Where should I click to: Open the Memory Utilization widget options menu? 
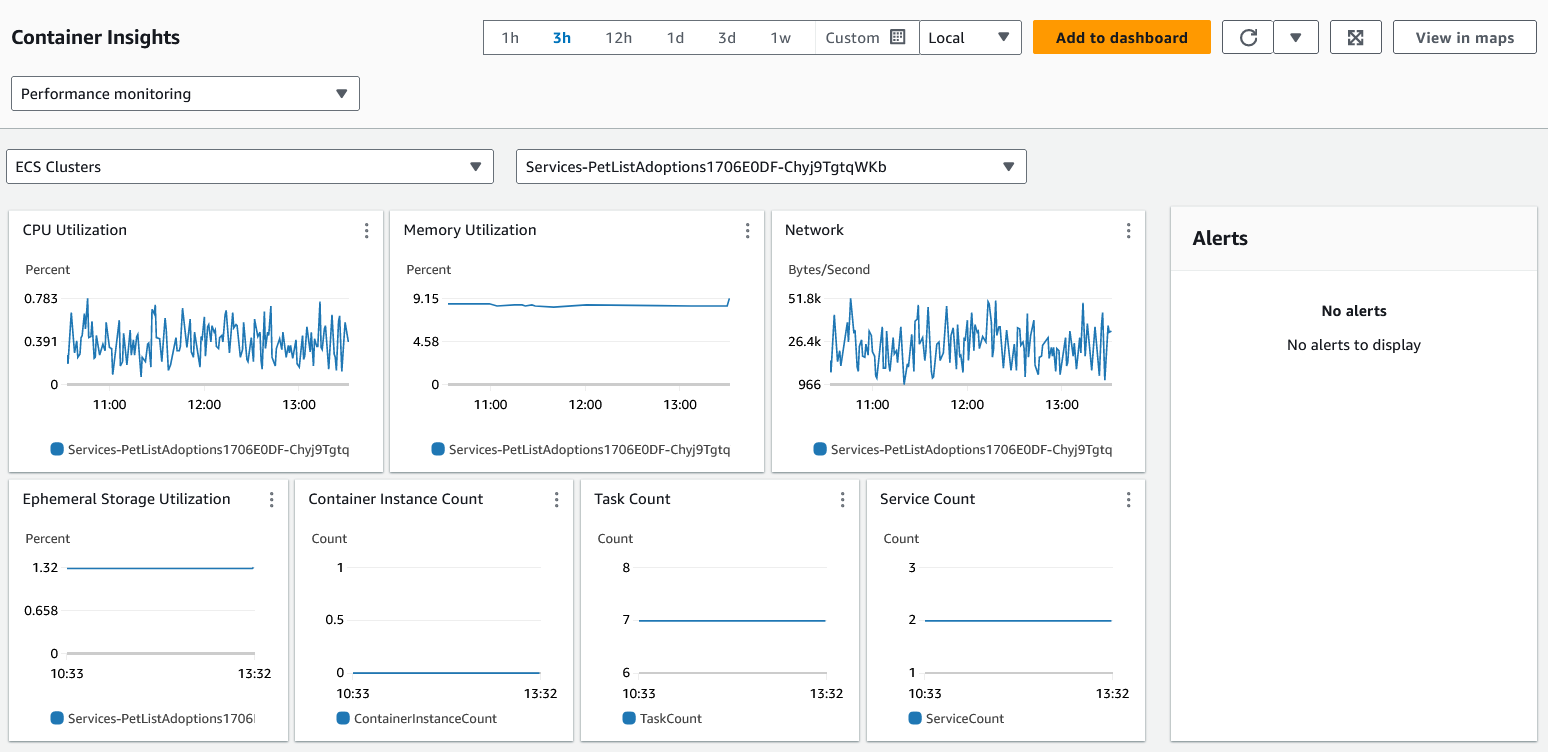click(747, 230)
